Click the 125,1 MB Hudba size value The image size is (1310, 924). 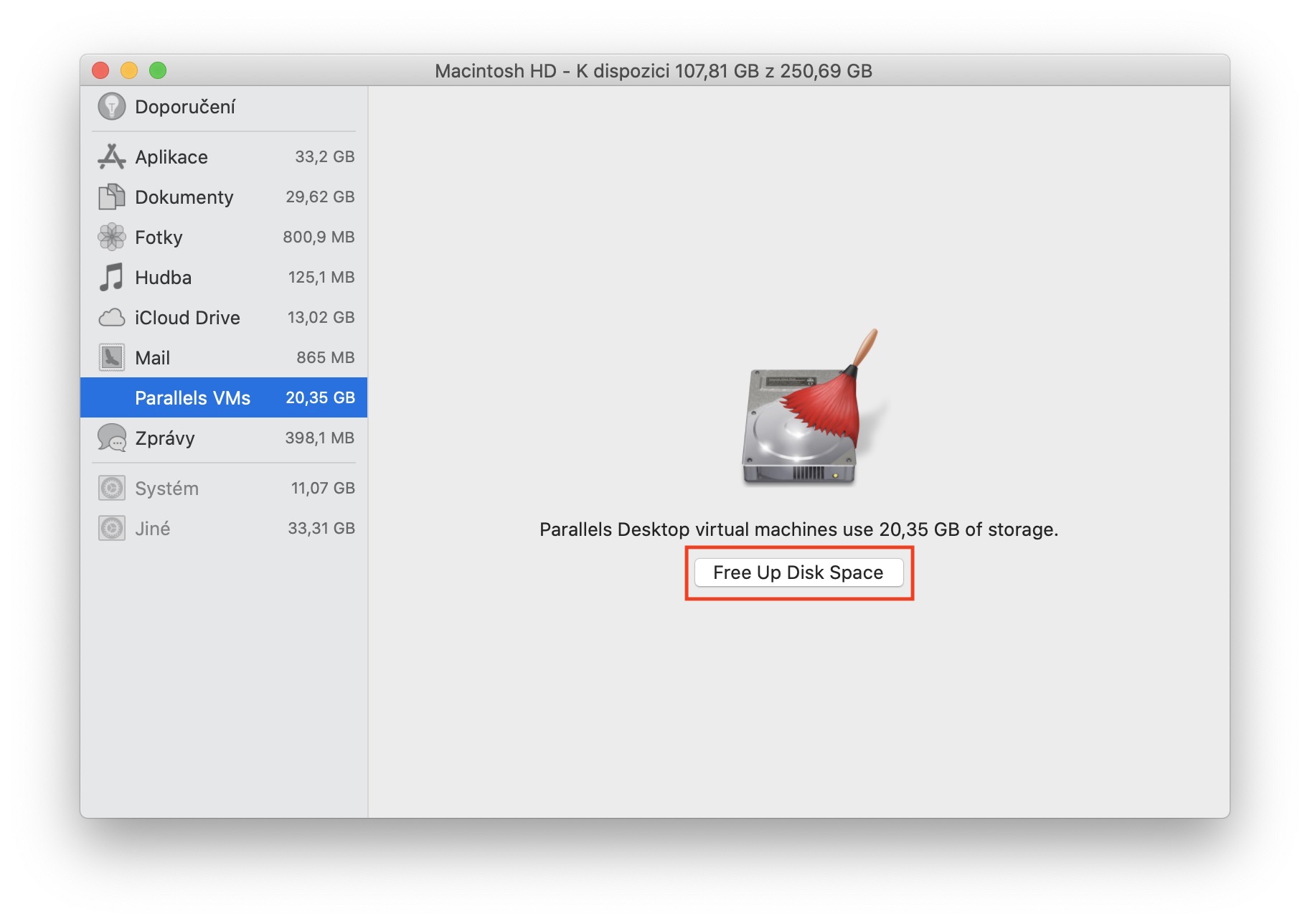coord(321,277)
